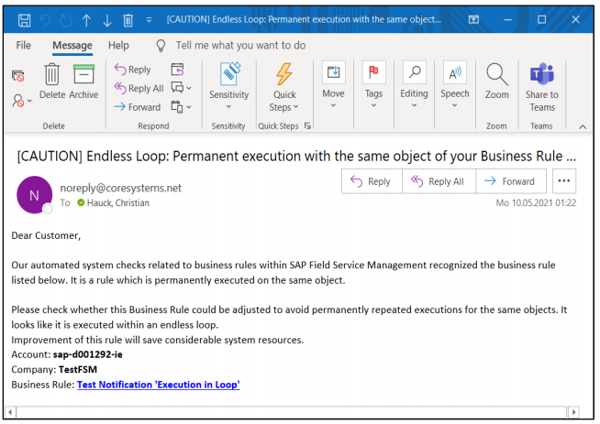The height and width of the screenshot is (424, 600).
Task: Click the Undo icon in the title bar
Action: (45, 20)
